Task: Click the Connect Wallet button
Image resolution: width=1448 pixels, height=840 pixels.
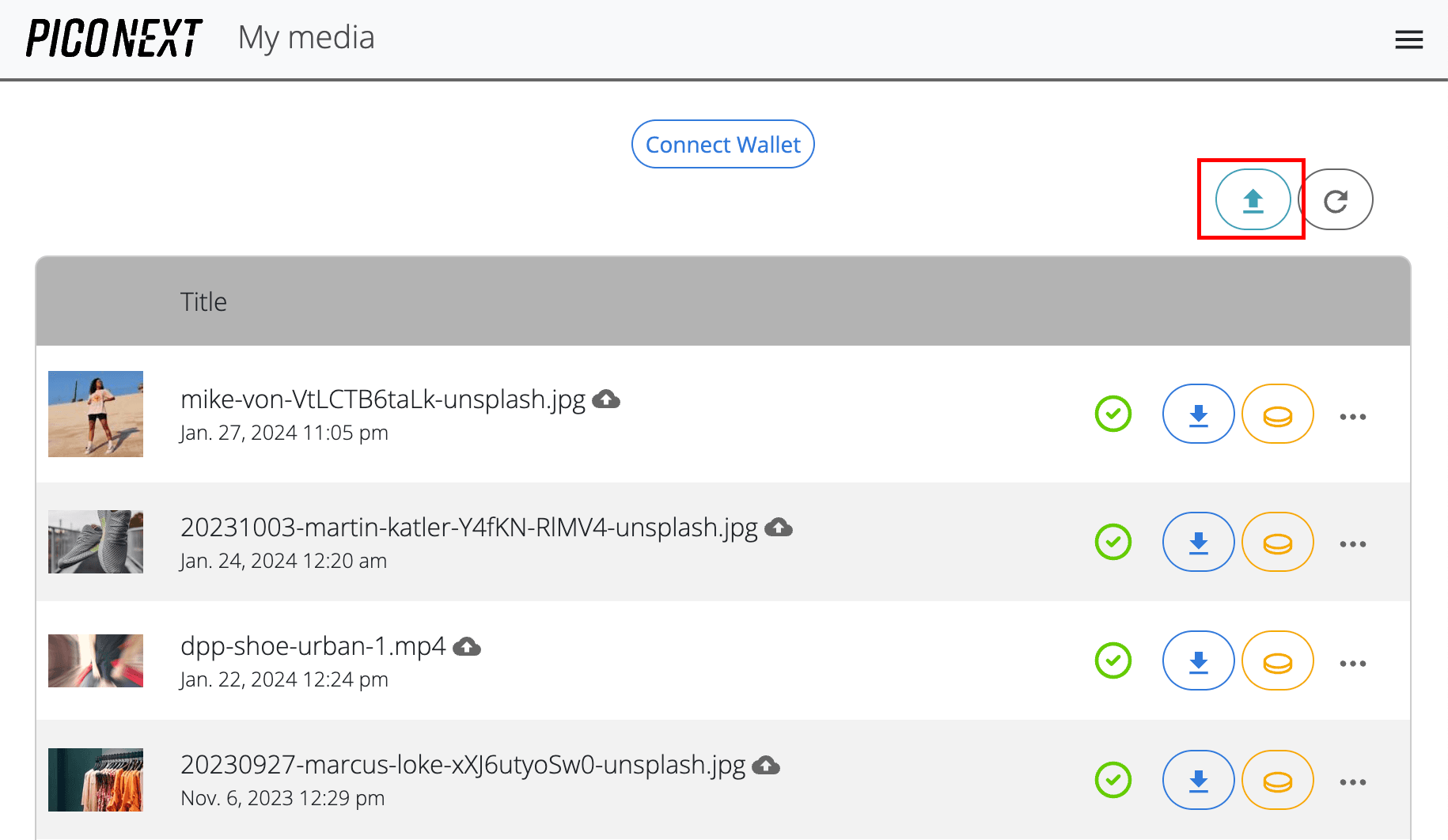Action: click(x=722, y=144)
